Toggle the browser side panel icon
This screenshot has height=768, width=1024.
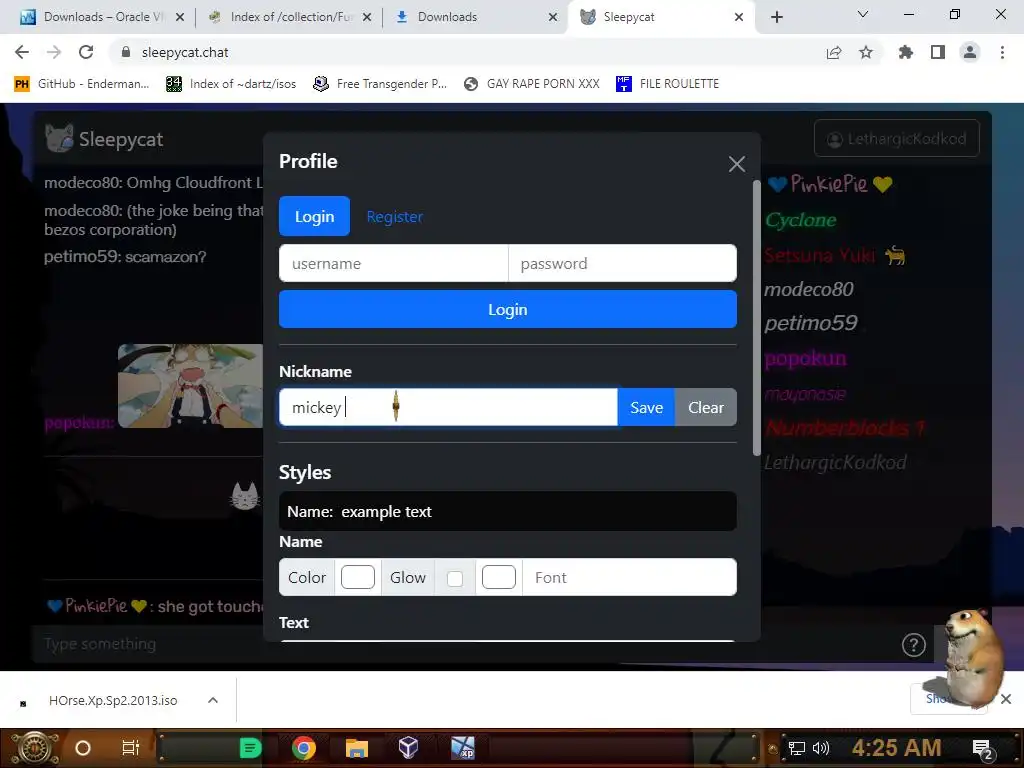pyautogui.click(x=938, y=52)
